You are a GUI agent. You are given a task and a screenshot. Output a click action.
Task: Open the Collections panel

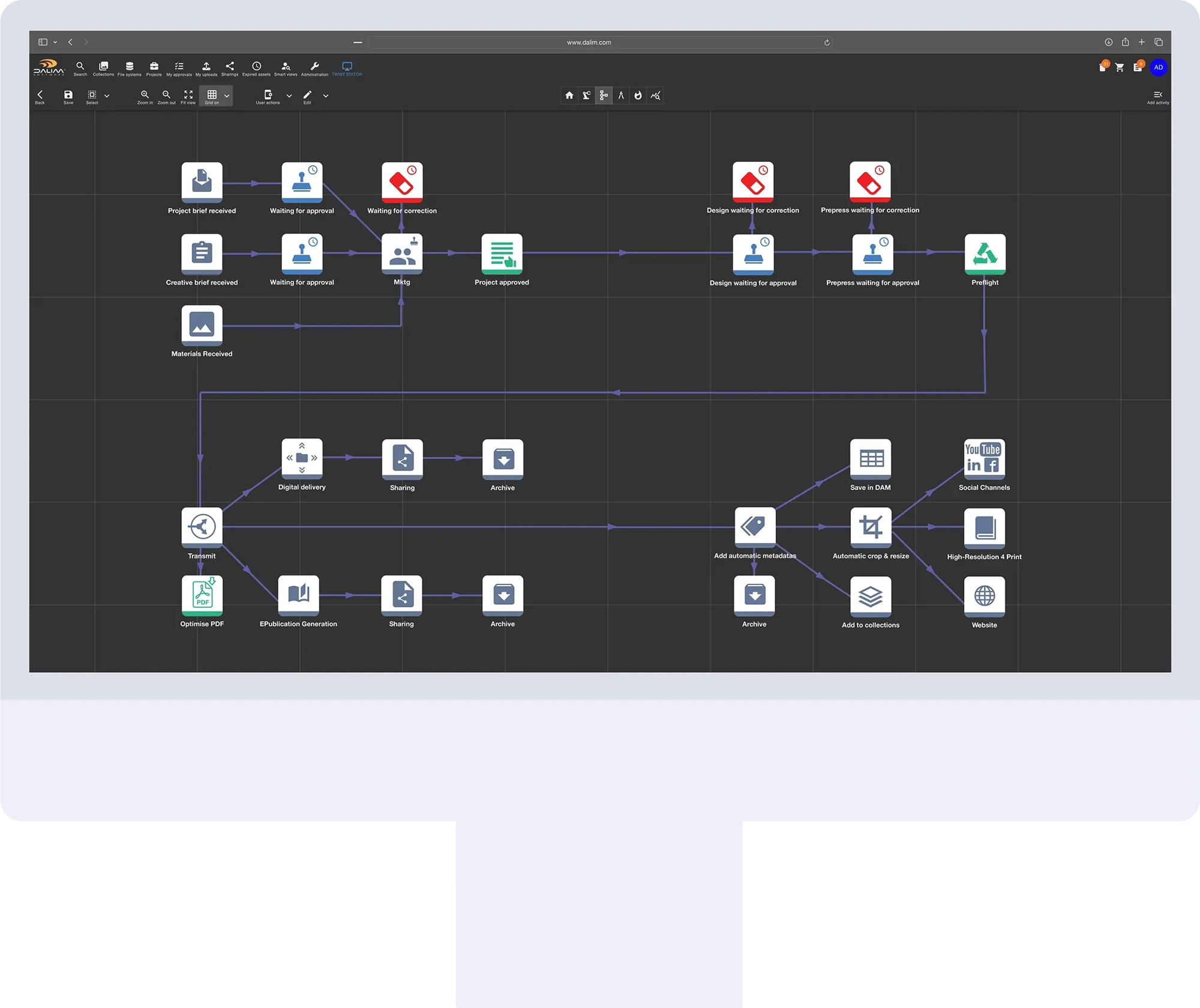[103, 66]
